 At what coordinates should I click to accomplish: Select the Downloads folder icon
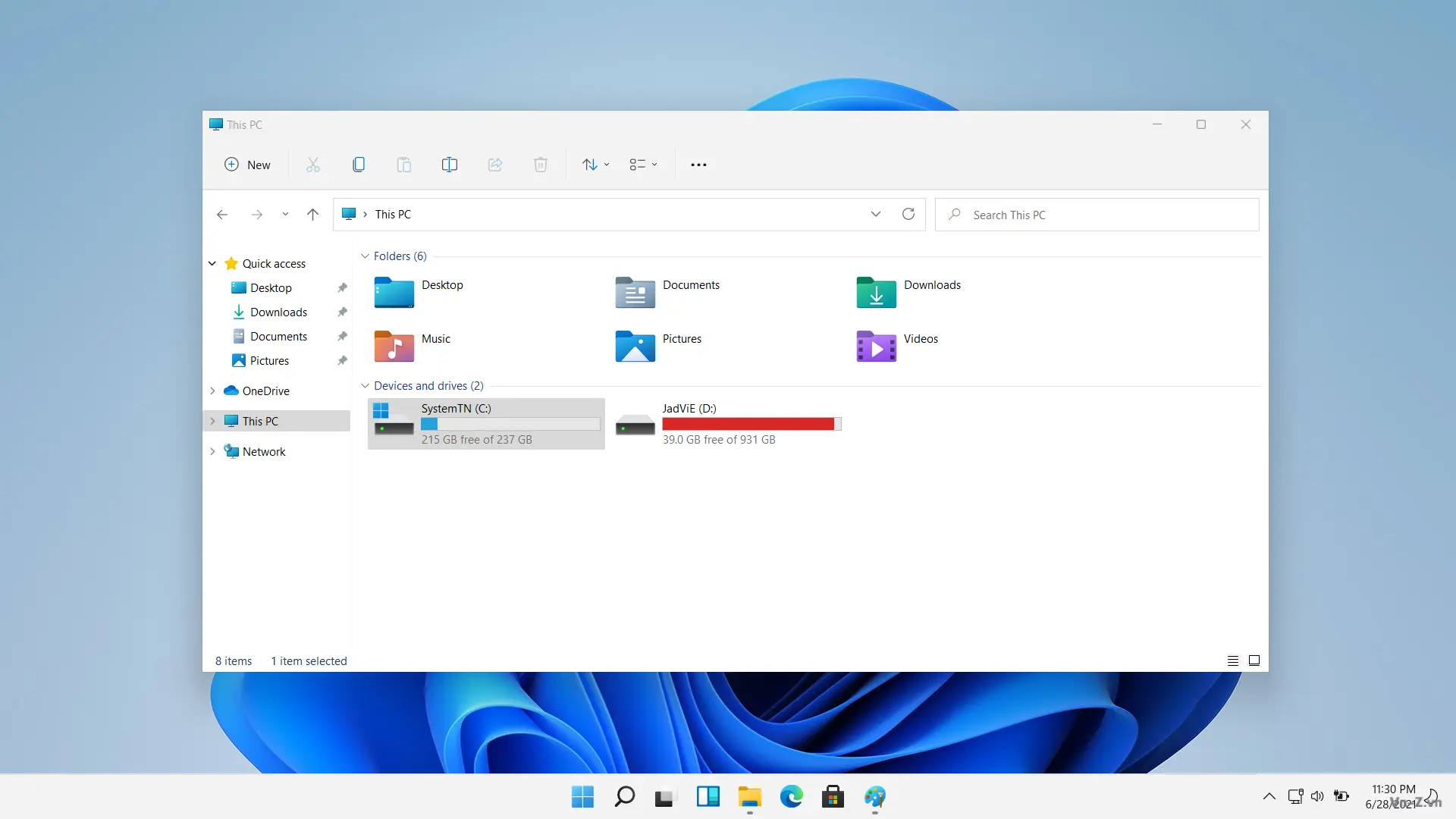click(877, 293)
